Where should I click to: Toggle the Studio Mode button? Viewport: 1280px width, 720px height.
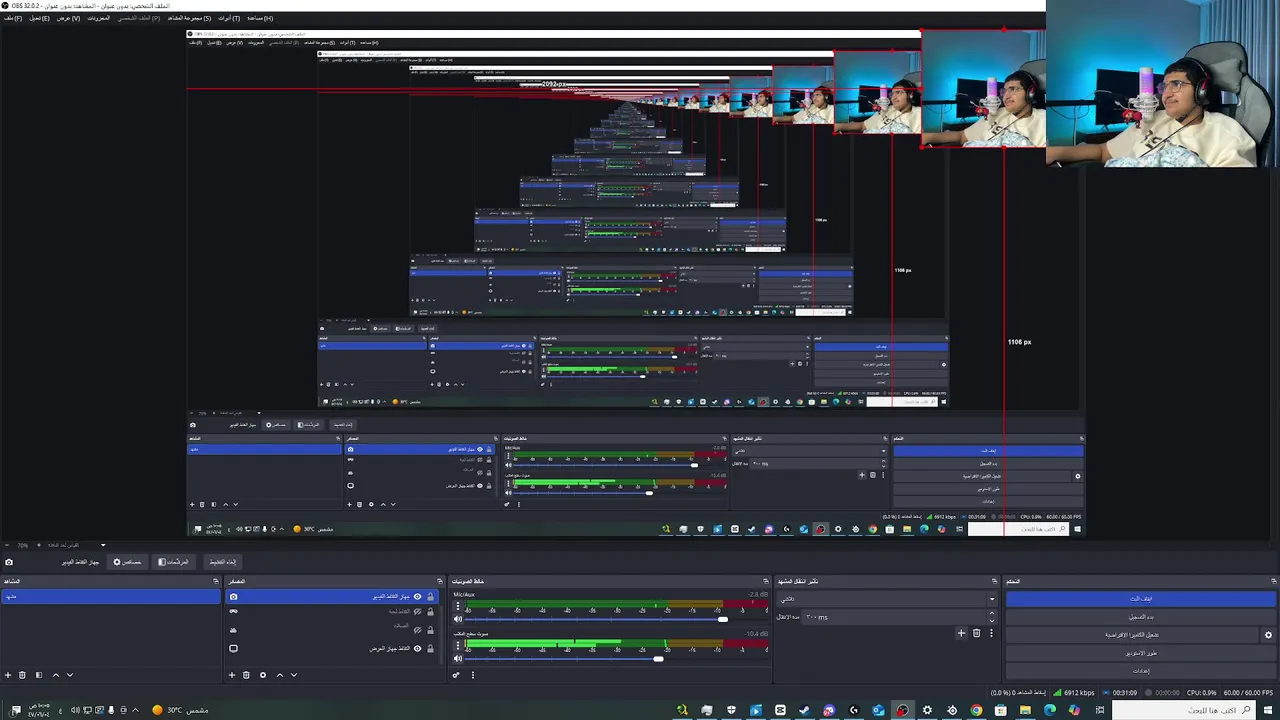click(x=1141, y=653)
